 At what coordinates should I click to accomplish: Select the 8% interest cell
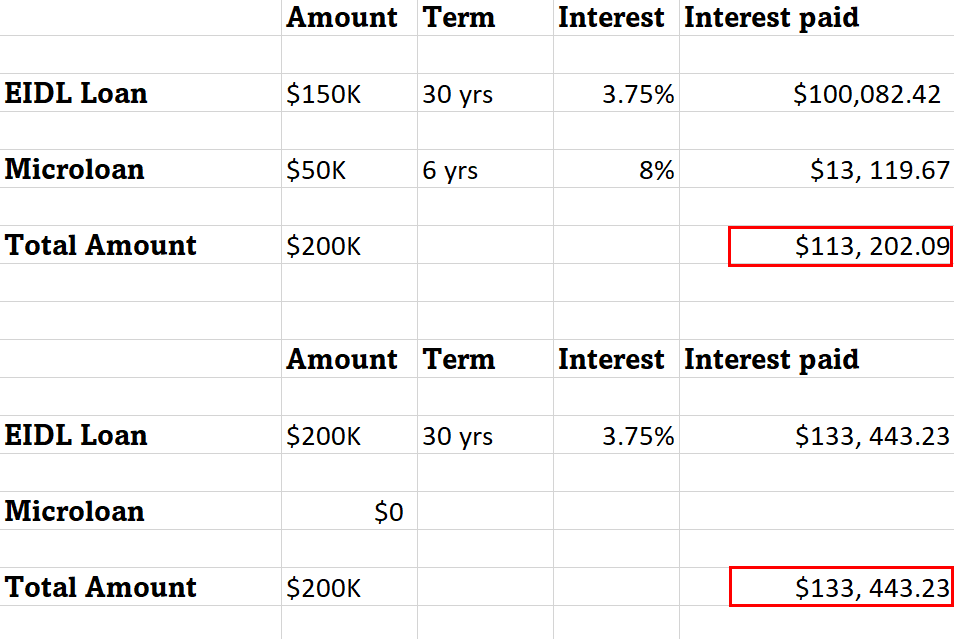(x=616, y=169)
